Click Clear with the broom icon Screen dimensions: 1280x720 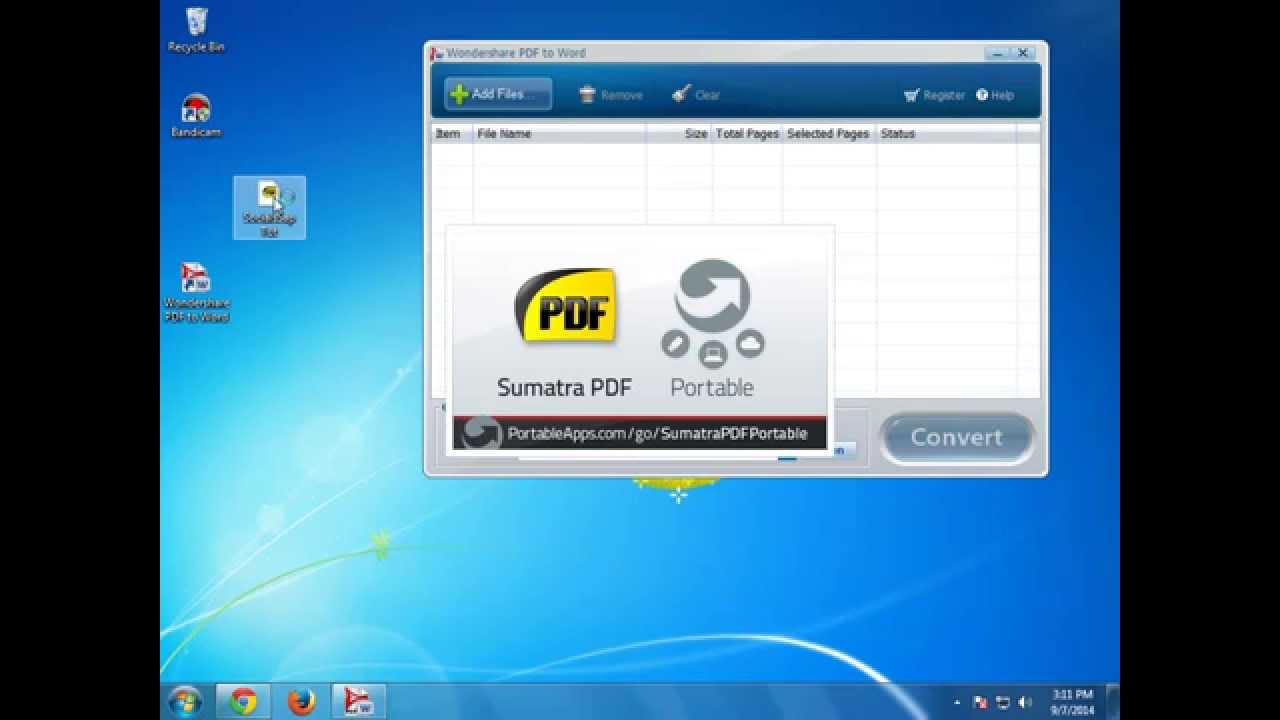tap(696, 95)
